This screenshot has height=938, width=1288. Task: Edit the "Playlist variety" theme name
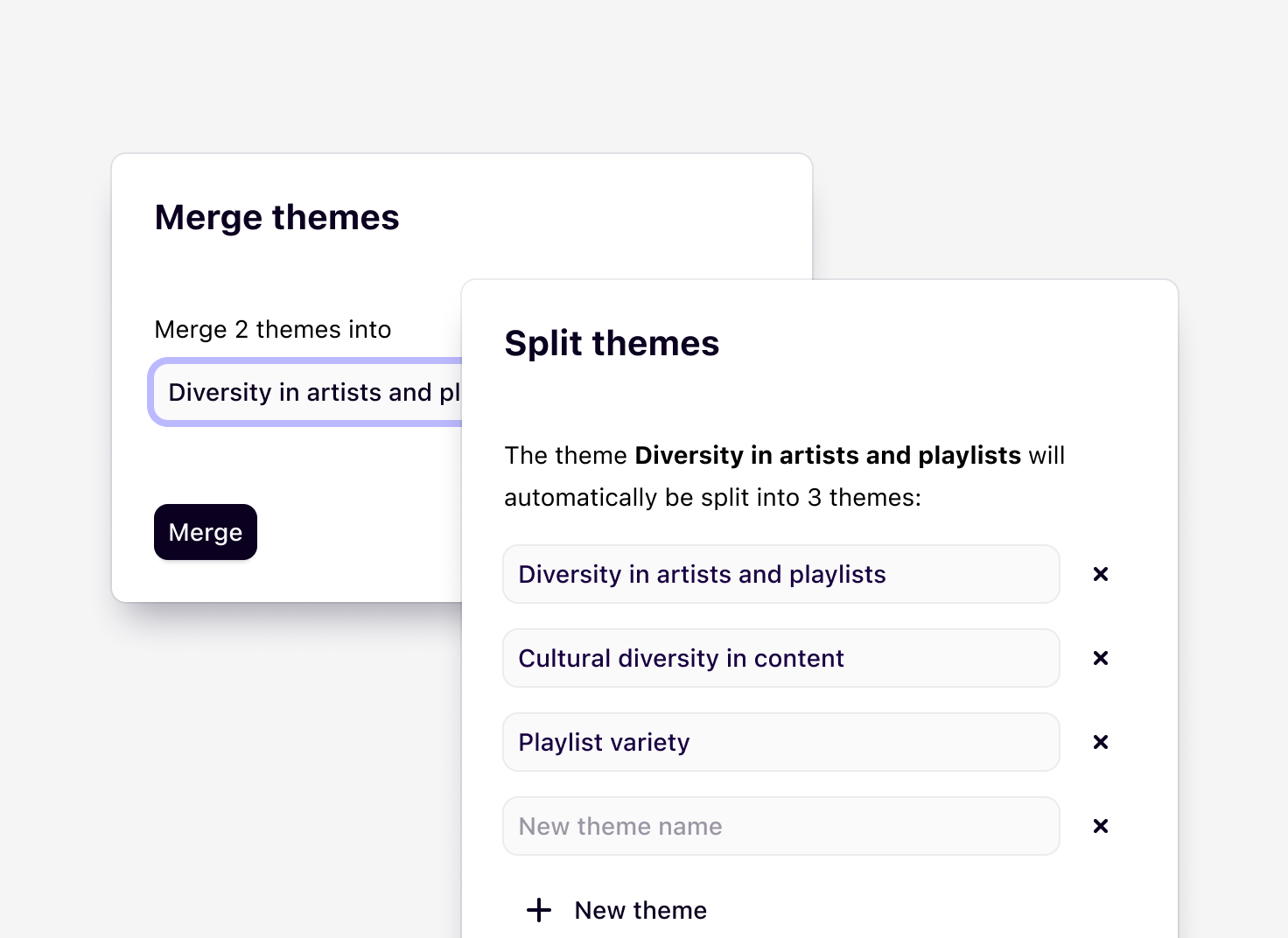pyautogui.click(x=780, y=742)
